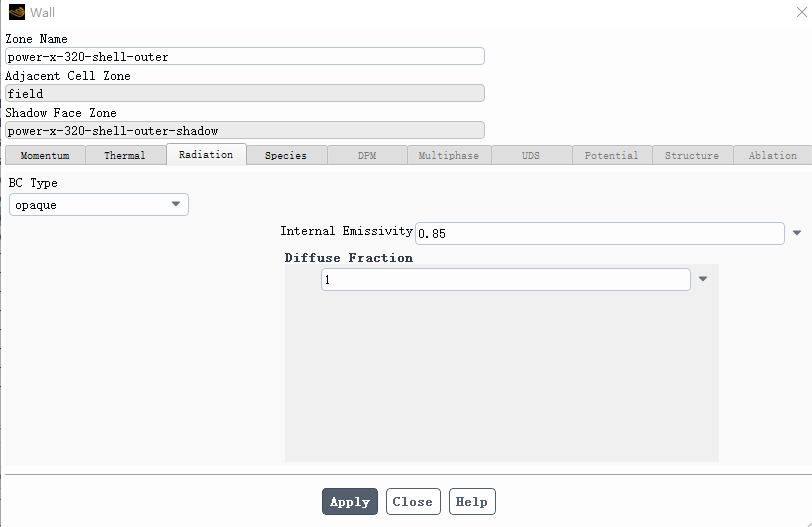Screen dimensions: 812x527
Task: Click the Ansys Fluent logo icon
Action: point(16,13)
